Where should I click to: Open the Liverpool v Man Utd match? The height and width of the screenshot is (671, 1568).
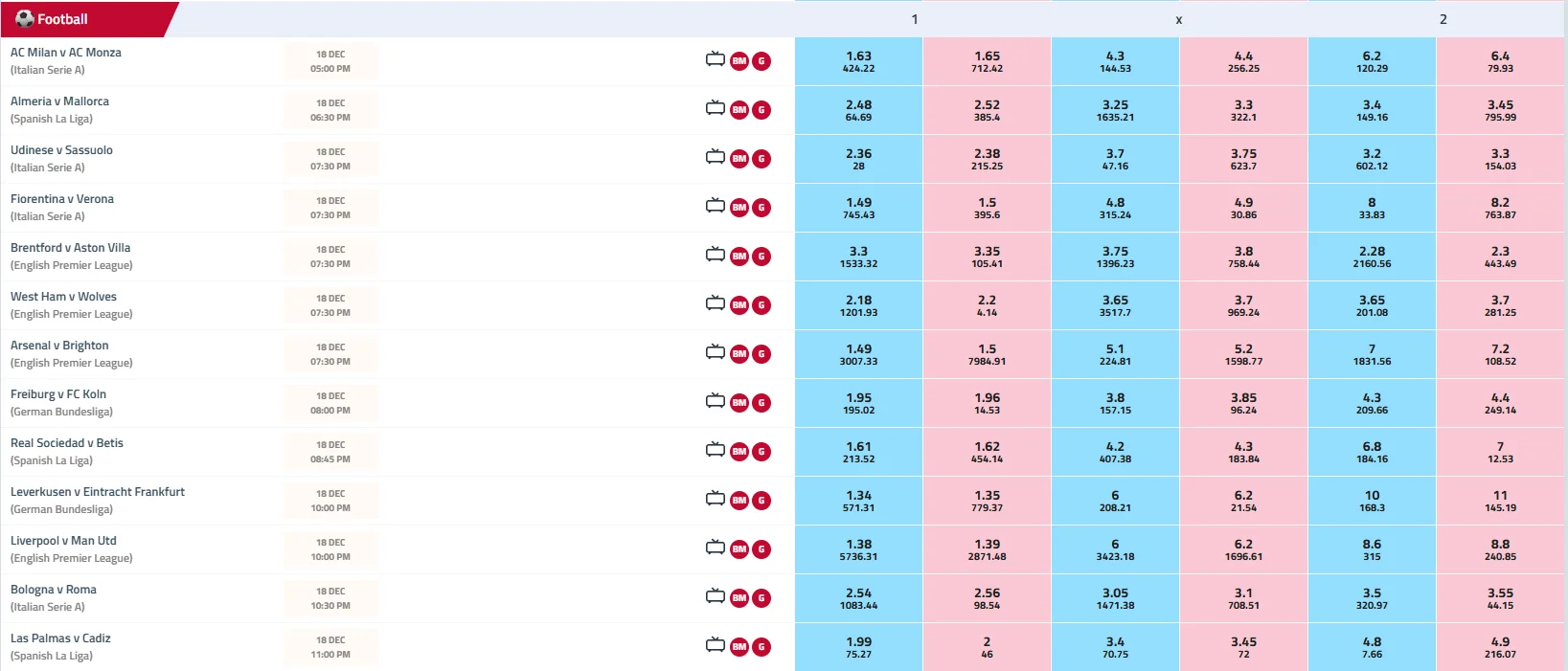[x=63, y=541]
